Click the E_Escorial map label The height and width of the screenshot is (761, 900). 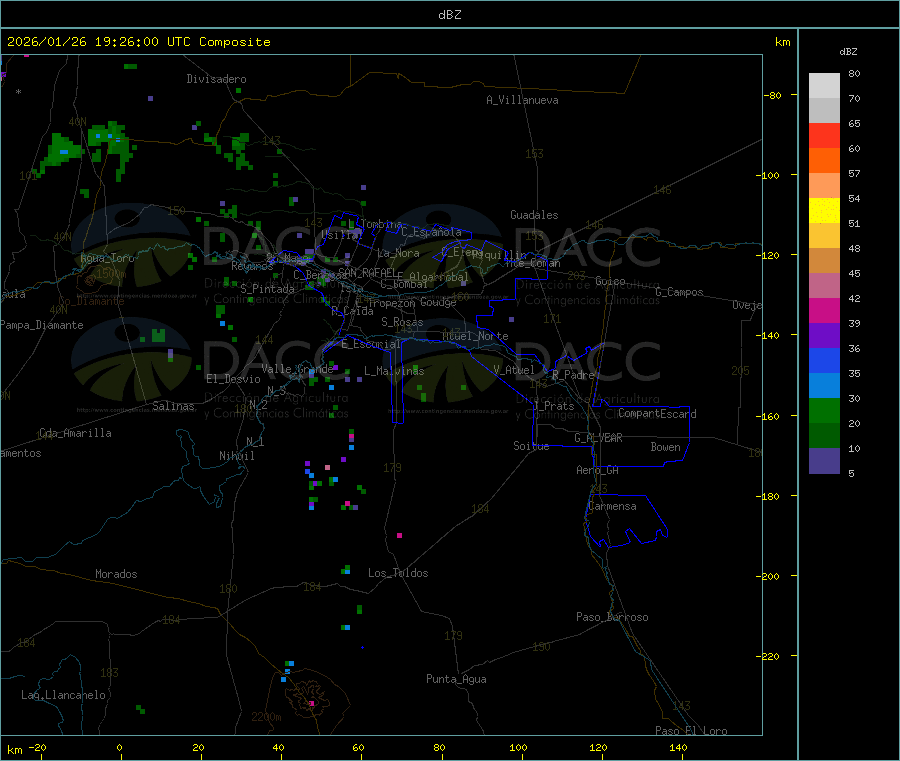point(371,344)
